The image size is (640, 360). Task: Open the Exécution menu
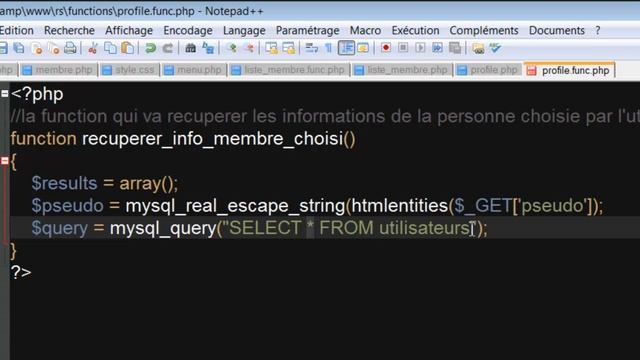coord(416,31)
